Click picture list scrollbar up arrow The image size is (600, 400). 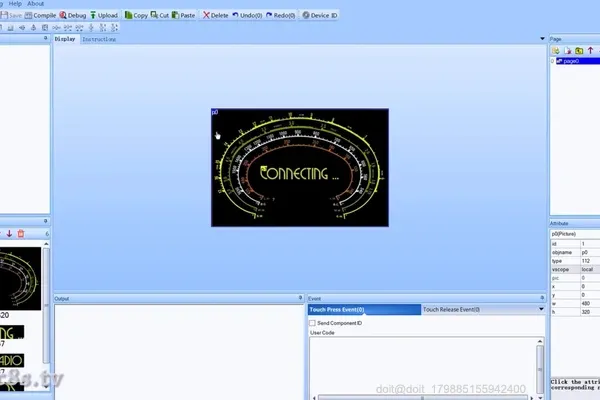point(46,244)
